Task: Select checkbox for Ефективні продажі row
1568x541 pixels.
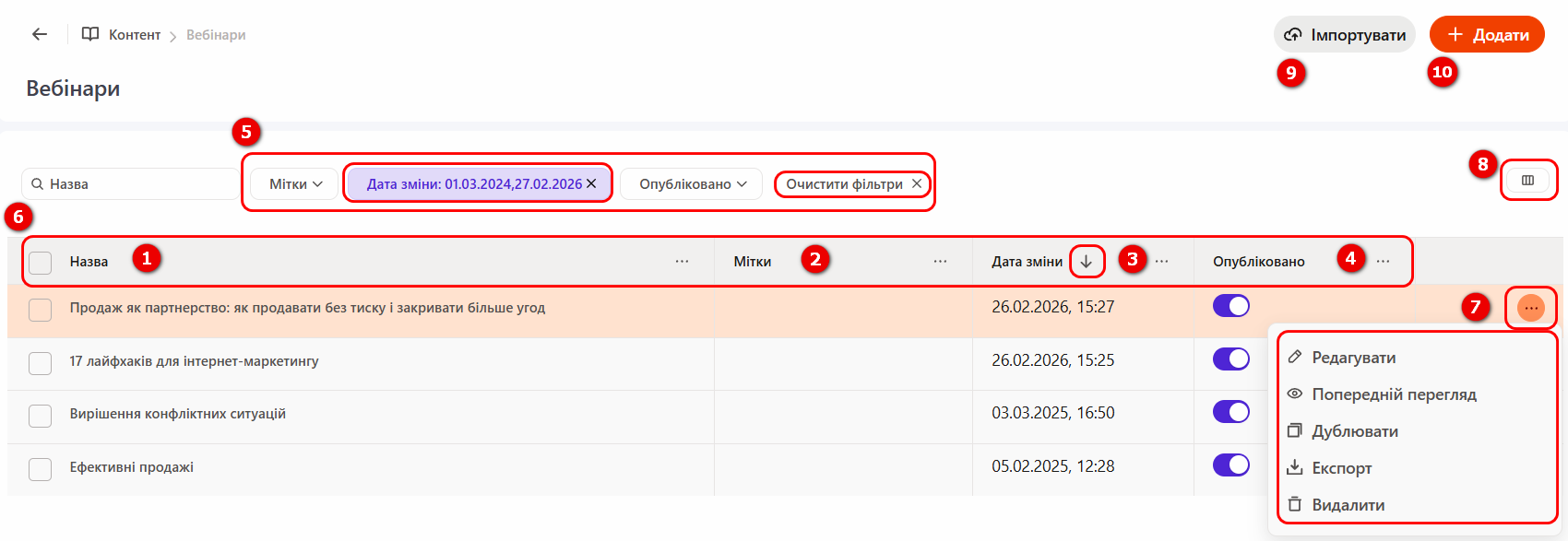Action: [40, 468]
